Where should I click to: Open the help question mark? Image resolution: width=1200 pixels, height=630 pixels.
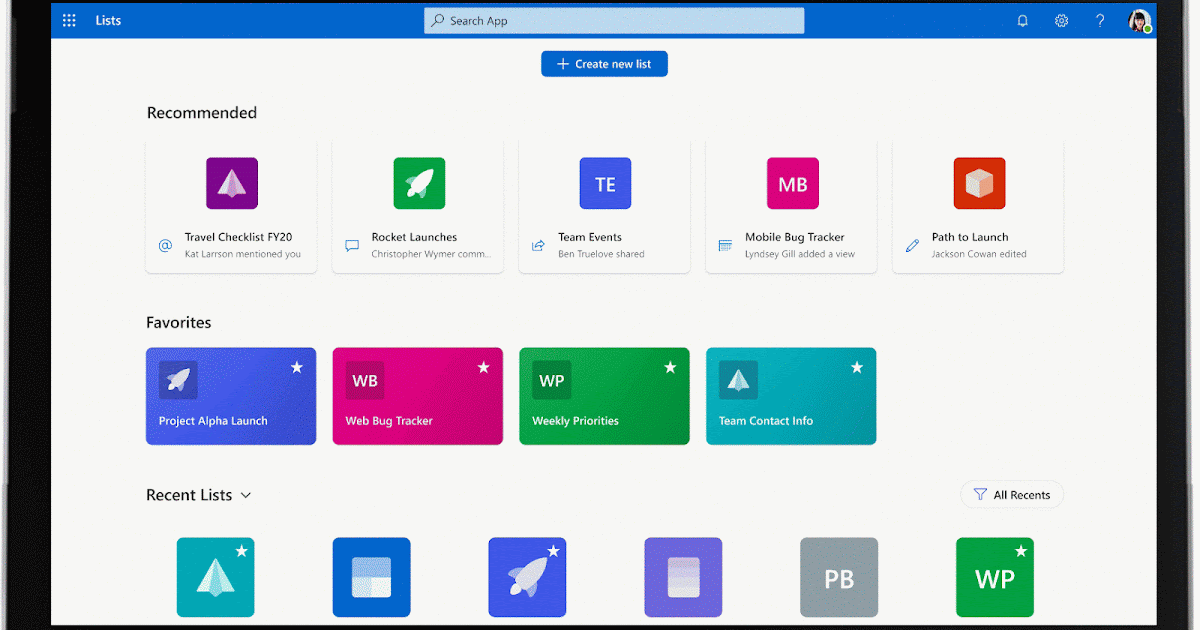1100,20
